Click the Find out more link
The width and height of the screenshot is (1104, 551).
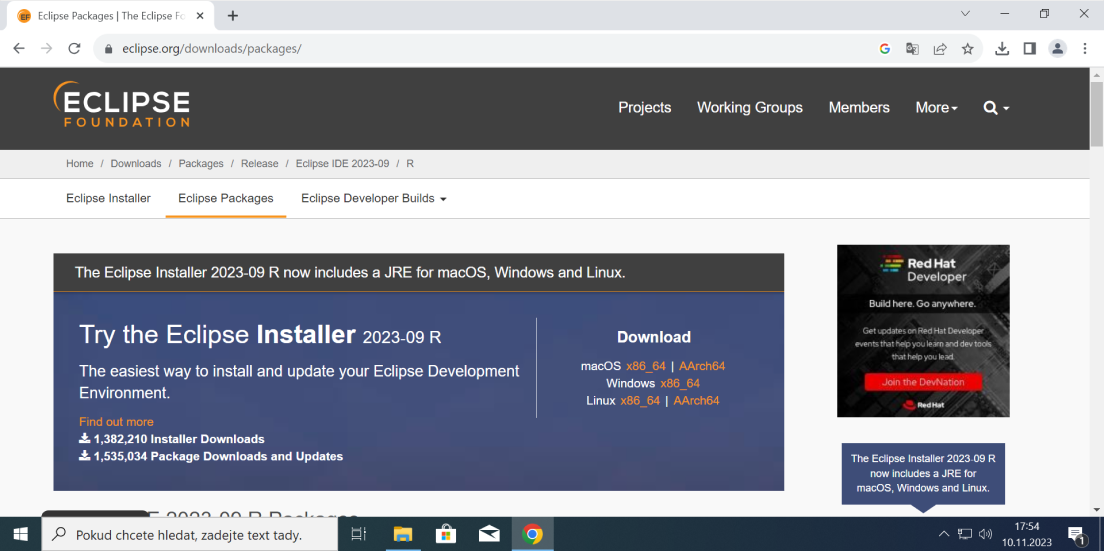(x=116, y=422)
